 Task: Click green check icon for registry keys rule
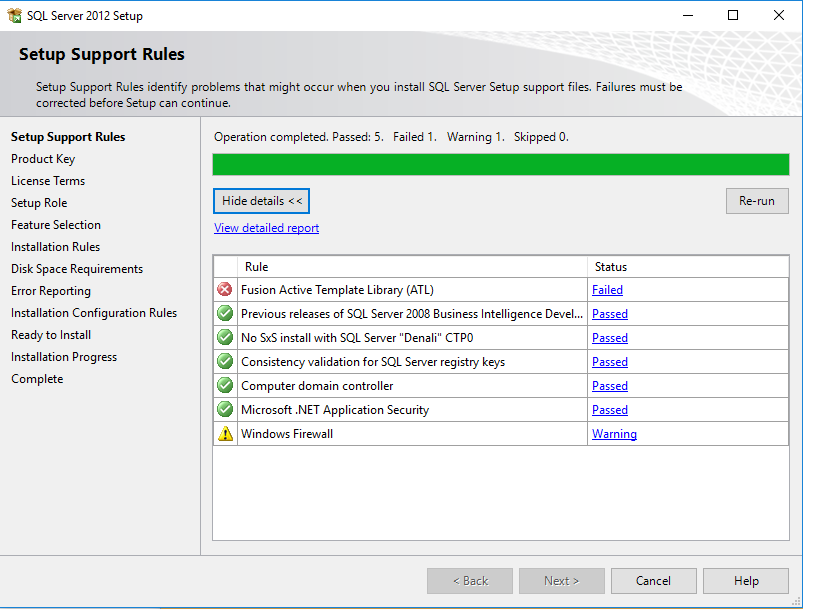(x=225, y=361)
